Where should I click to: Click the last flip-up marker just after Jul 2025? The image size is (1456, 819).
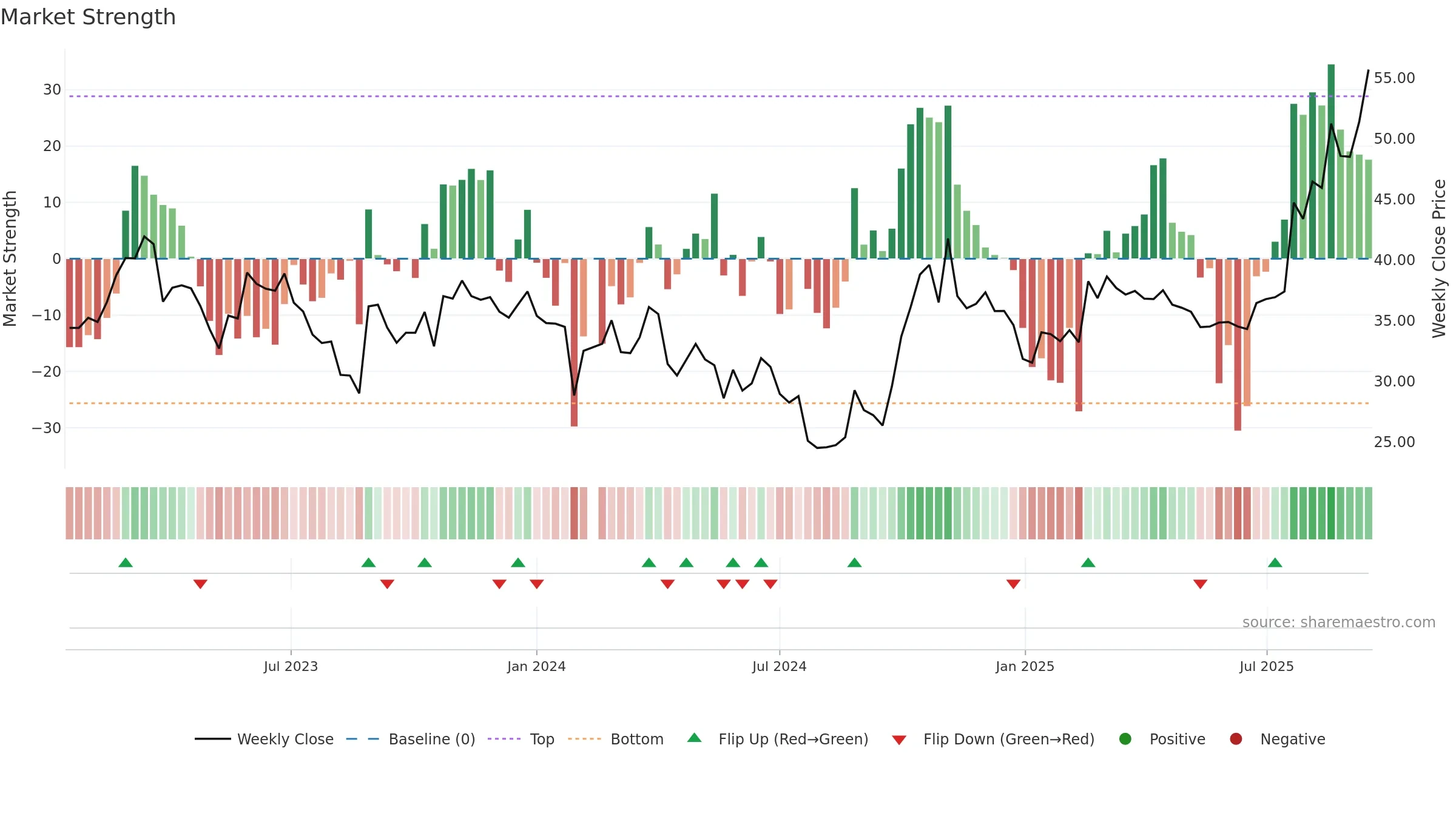[x=1275, y=562]
